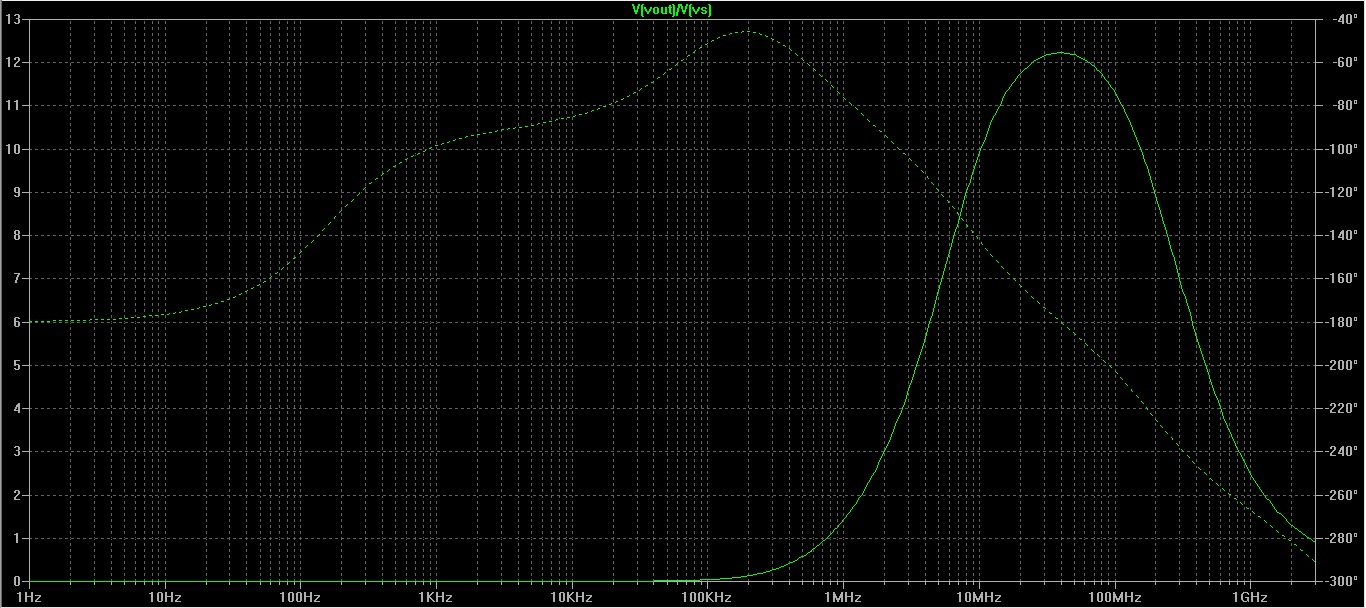This screenshot has width=1366, height=608.
Task: Click the 5 magnitude axis label
Action: [x=16, y=365]
